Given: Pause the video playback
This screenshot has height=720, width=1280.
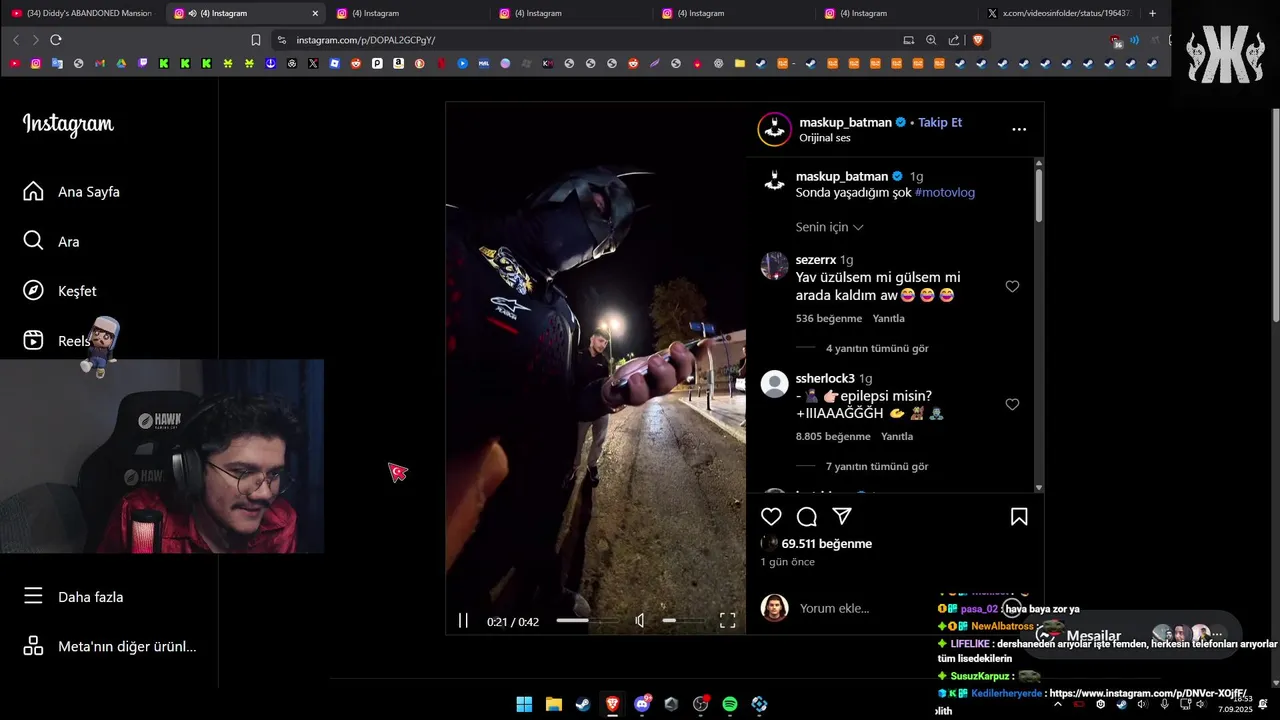Looking at the screenshot, I should (x=463, y=620).
